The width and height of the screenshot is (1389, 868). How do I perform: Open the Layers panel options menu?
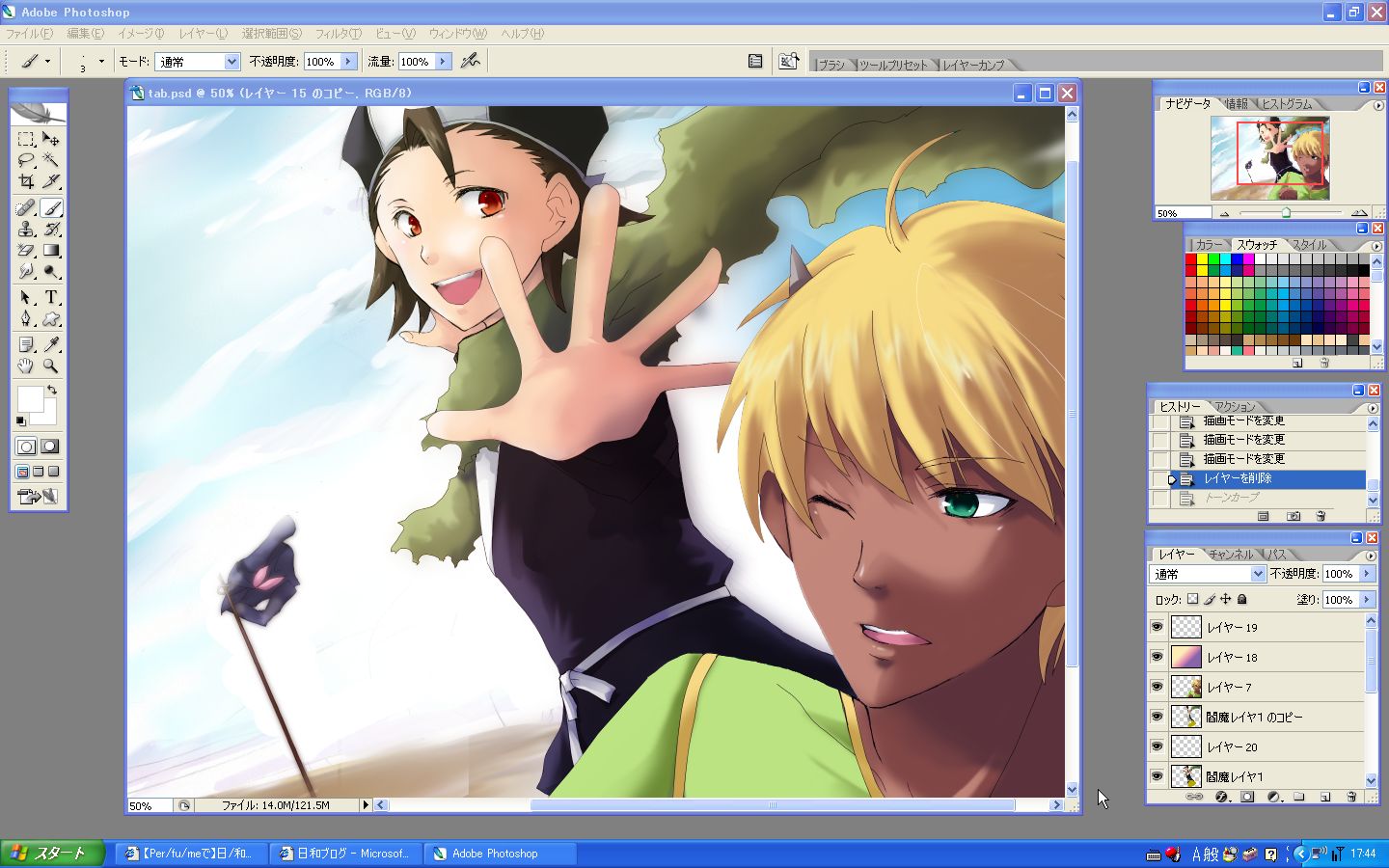point(1371,556)
